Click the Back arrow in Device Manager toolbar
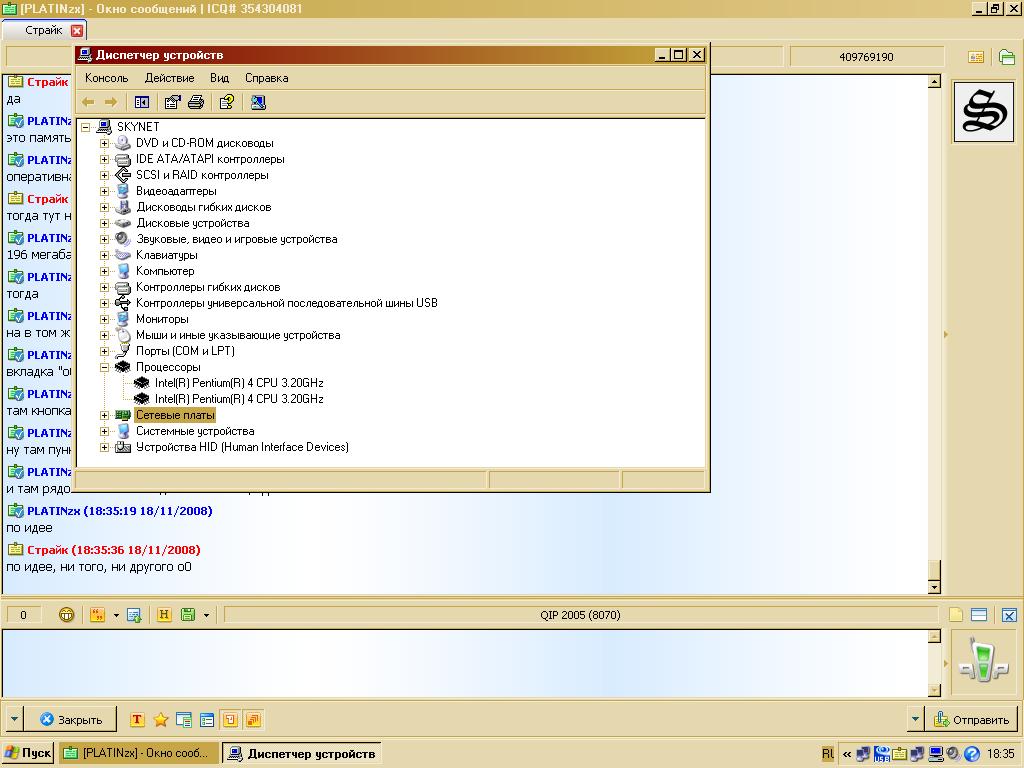The height and width of the screenshot is (768, 1024). coord(88,102)
